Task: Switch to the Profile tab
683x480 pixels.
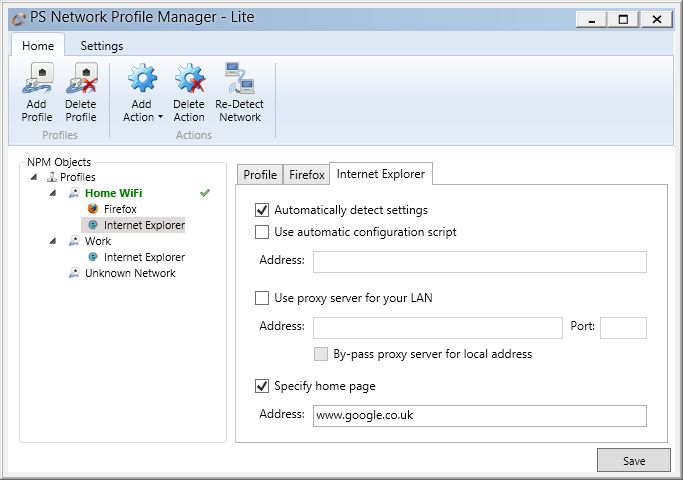Action: pyautogui.click(x=260, y=174)
